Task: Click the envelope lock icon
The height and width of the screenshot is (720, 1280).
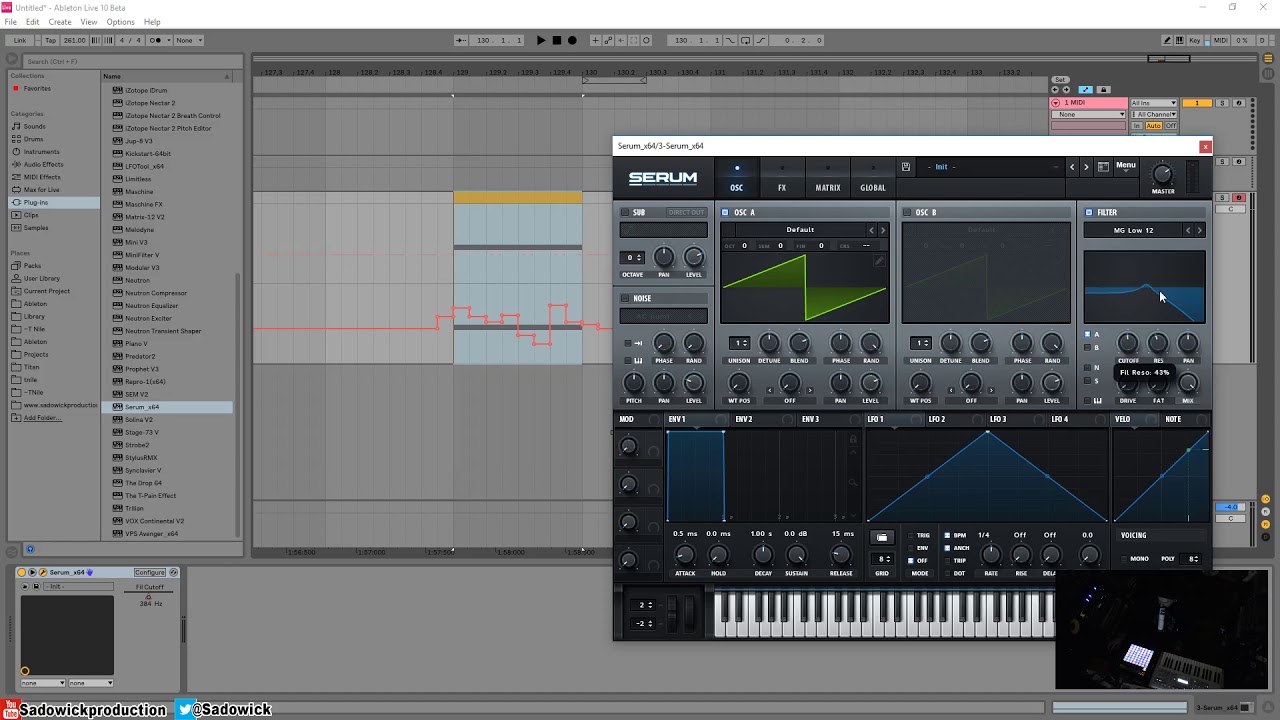Action: click(x=853, y=438)
